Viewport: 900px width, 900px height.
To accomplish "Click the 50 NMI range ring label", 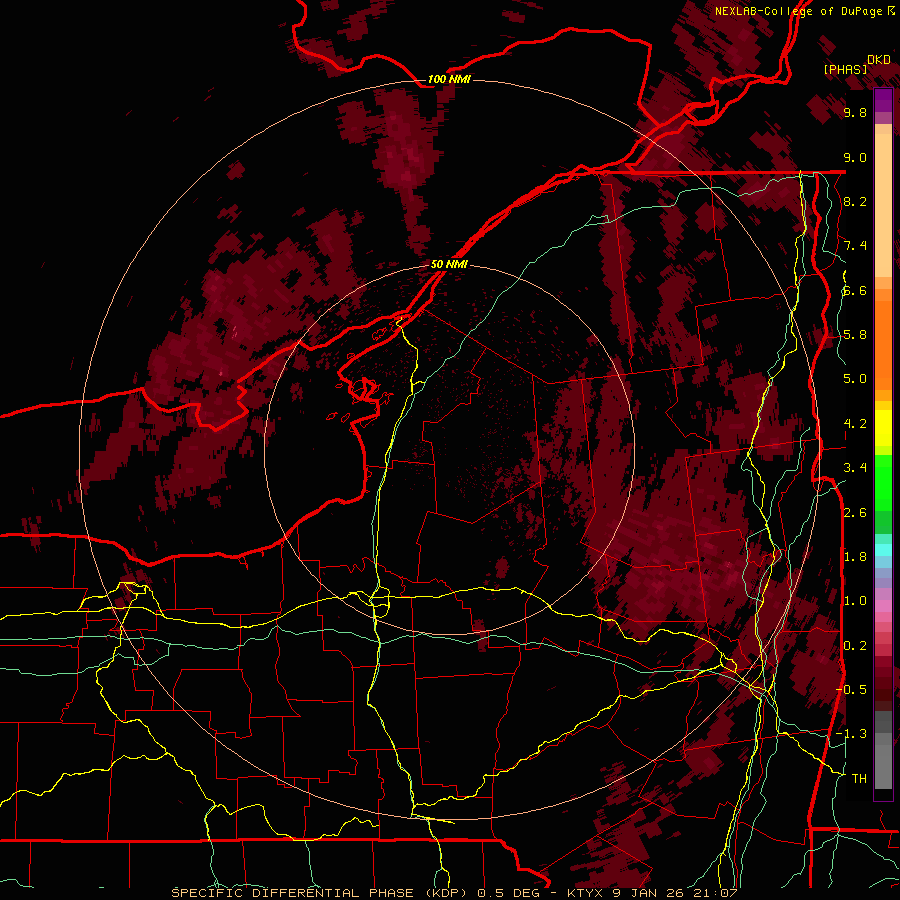I will point(449,264).
